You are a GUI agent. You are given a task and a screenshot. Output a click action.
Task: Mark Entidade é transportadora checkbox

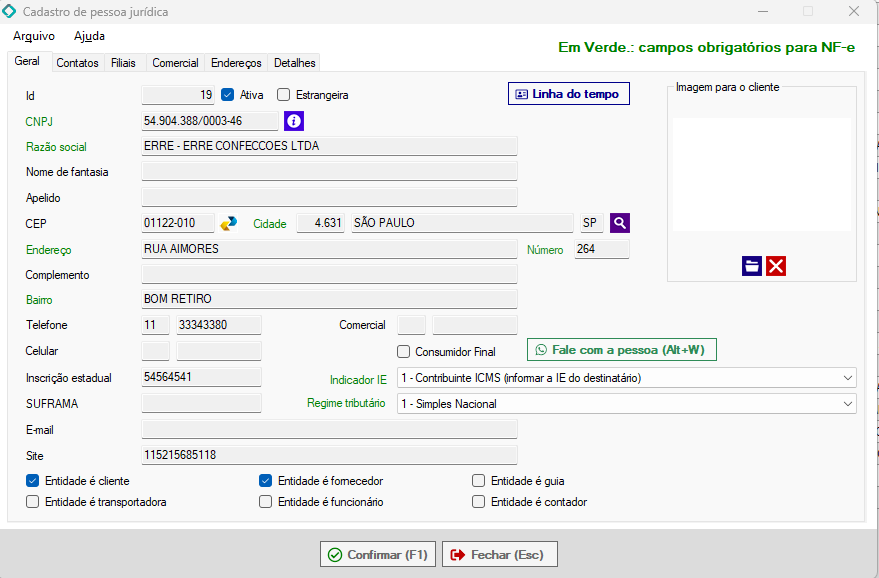click(33, 502)
